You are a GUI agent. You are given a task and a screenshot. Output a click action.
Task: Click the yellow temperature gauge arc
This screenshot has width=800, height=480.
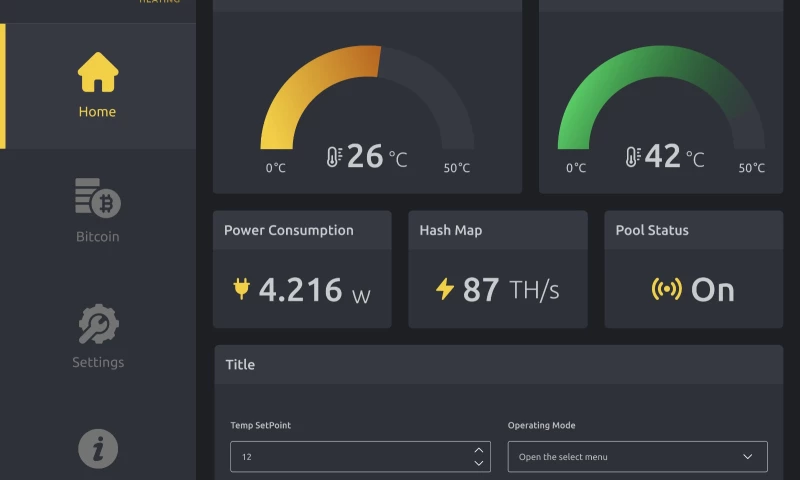(x=300, y=85)
